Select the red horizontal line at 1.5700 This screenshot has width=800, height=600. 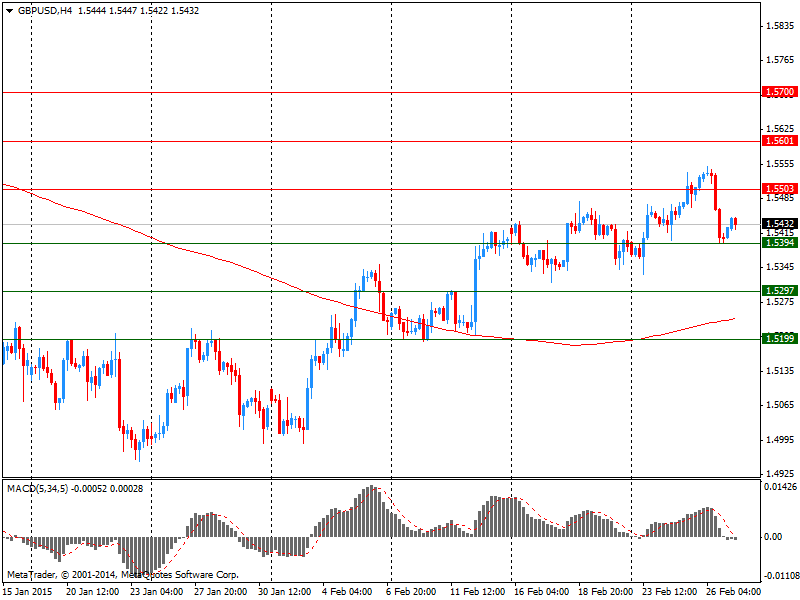tap(381, 92)
